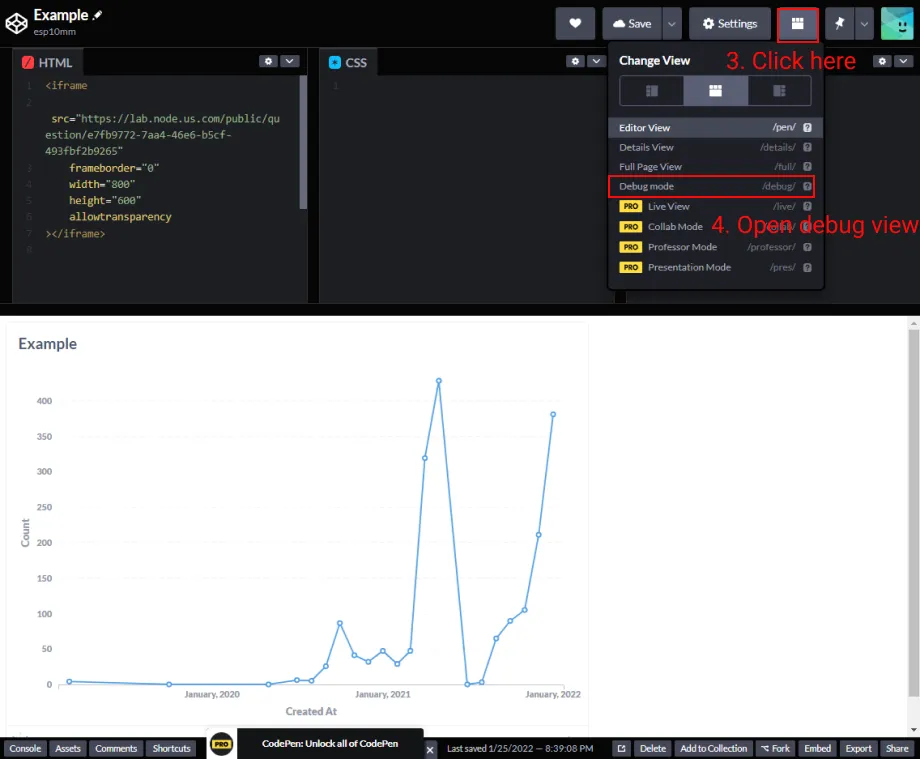
Task: Click the pencil icon to edit pen title
Action: [x=97, y=15]
